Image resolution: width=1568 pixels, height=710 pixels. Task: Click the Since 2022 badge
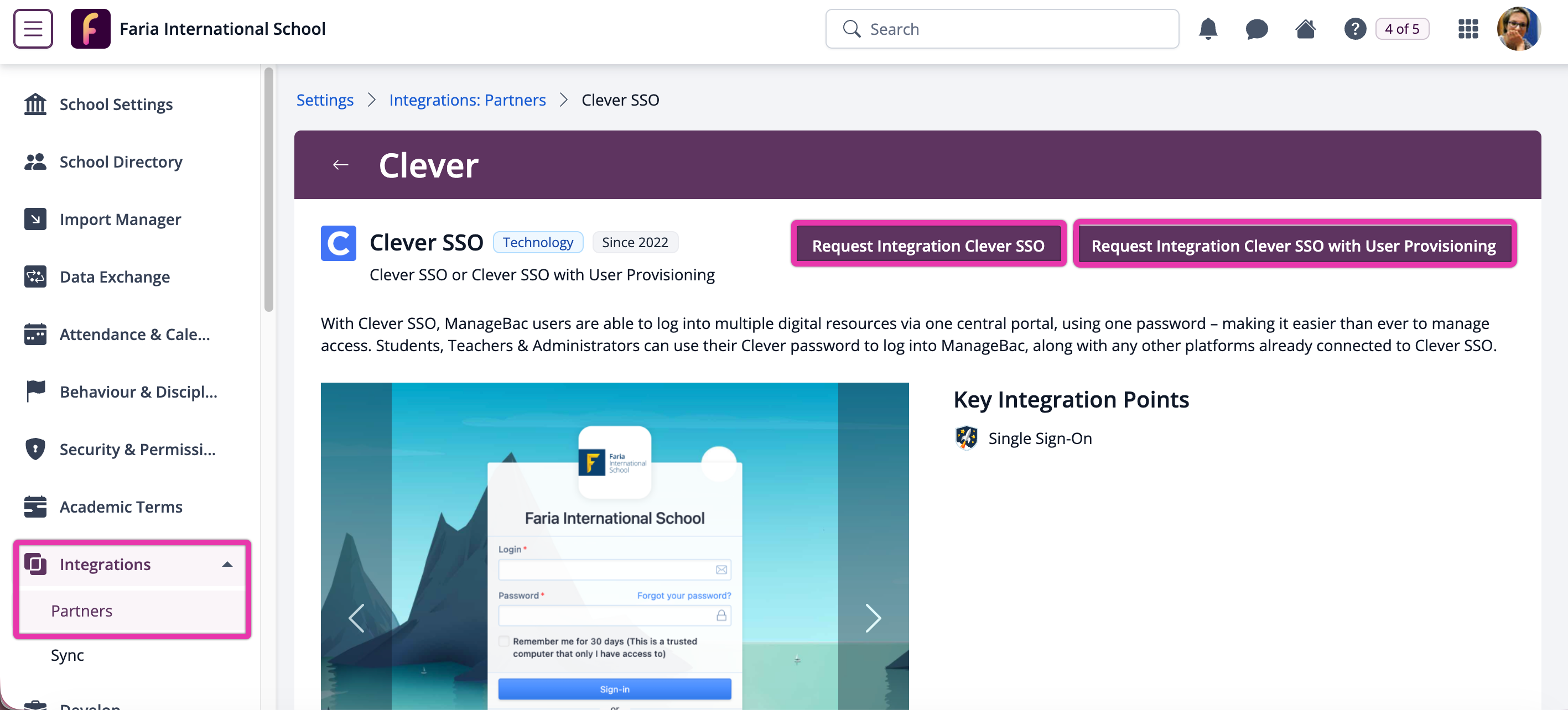click(635, 242)
